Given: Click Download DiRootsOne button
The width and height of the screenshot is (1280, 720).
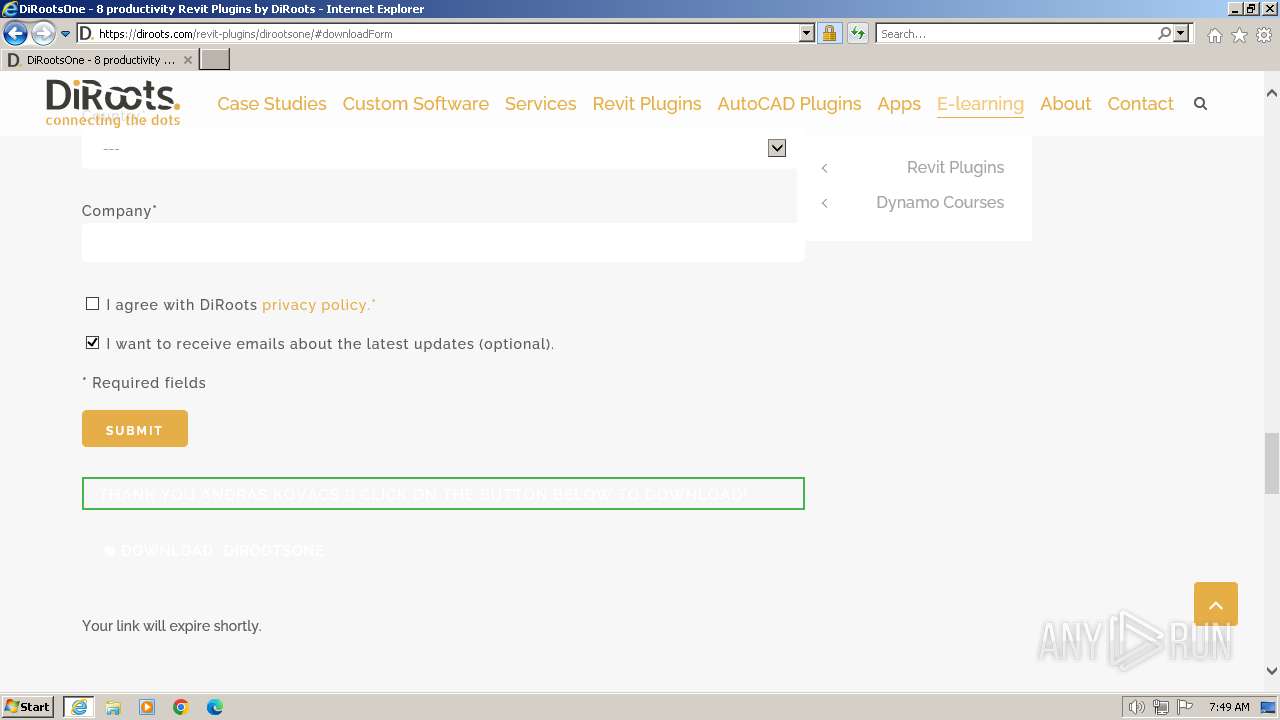Looking at the screenshot, I should click(215, 551).
